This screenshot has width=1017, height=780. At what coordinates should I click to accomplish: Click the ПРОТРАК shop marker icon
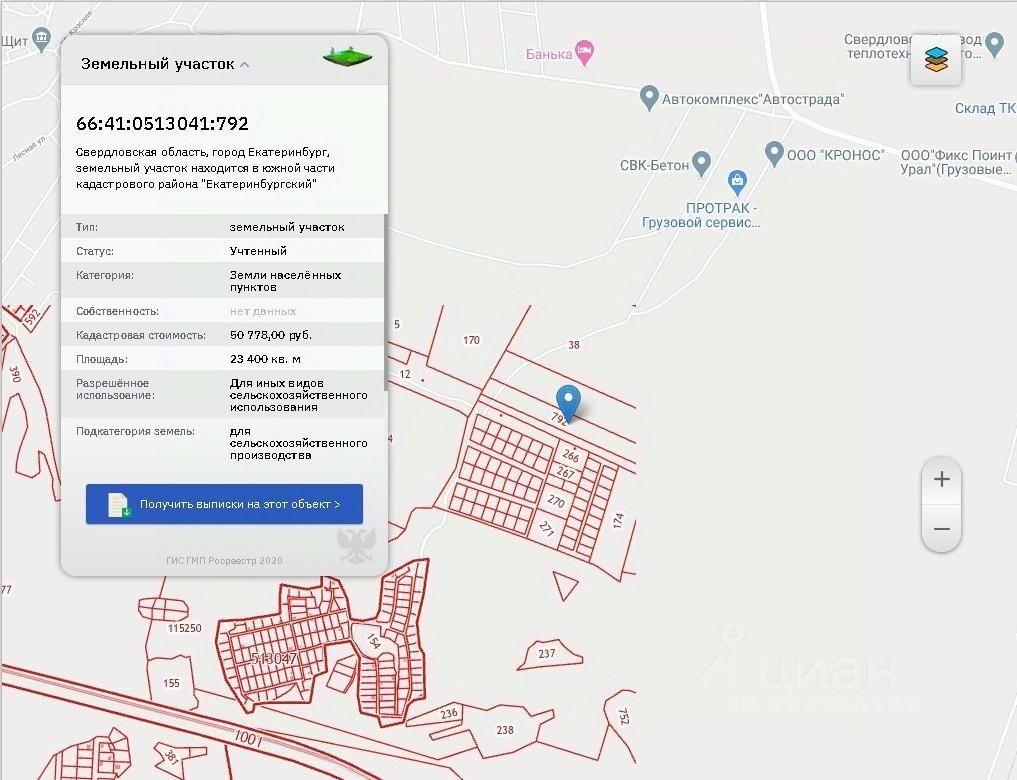[x=737, y=182]
